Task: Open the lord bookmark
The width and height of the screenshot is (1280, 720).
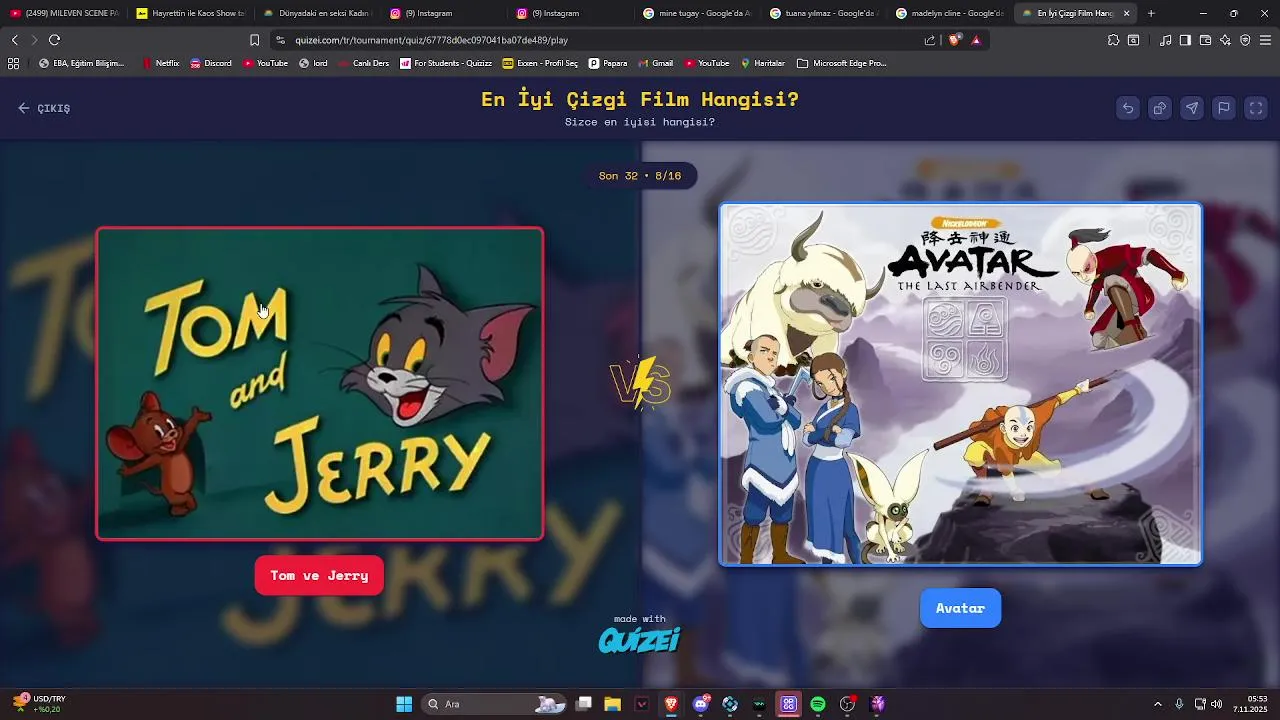Action: tap(313, 63)
